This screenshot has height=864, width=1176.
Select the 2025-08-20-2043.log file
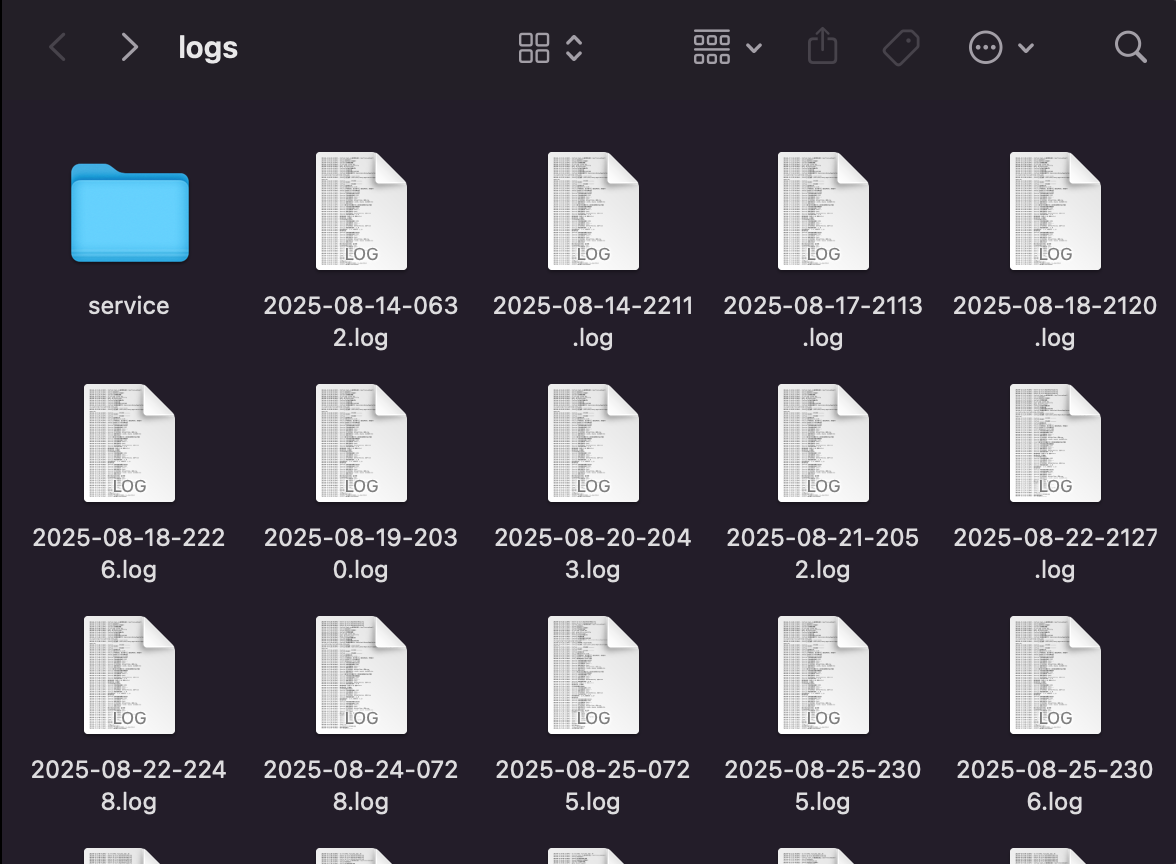point(593,444)
